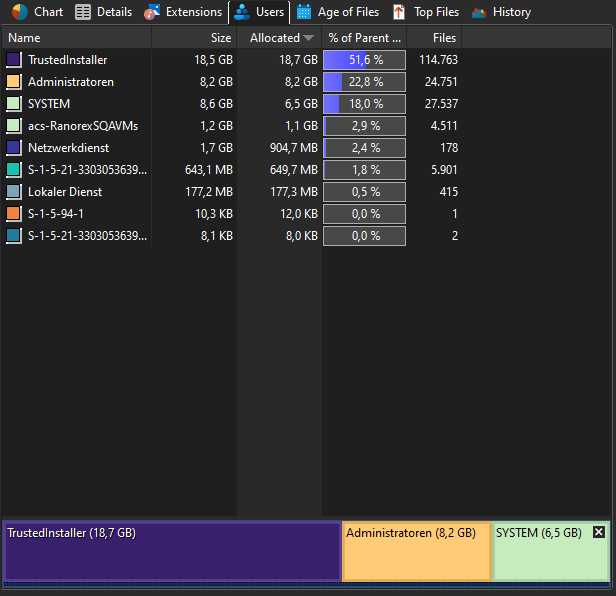This screenshot has height=596, width=616.
Task: Sort by the Size column header
Action: click(x=195, y=38)
